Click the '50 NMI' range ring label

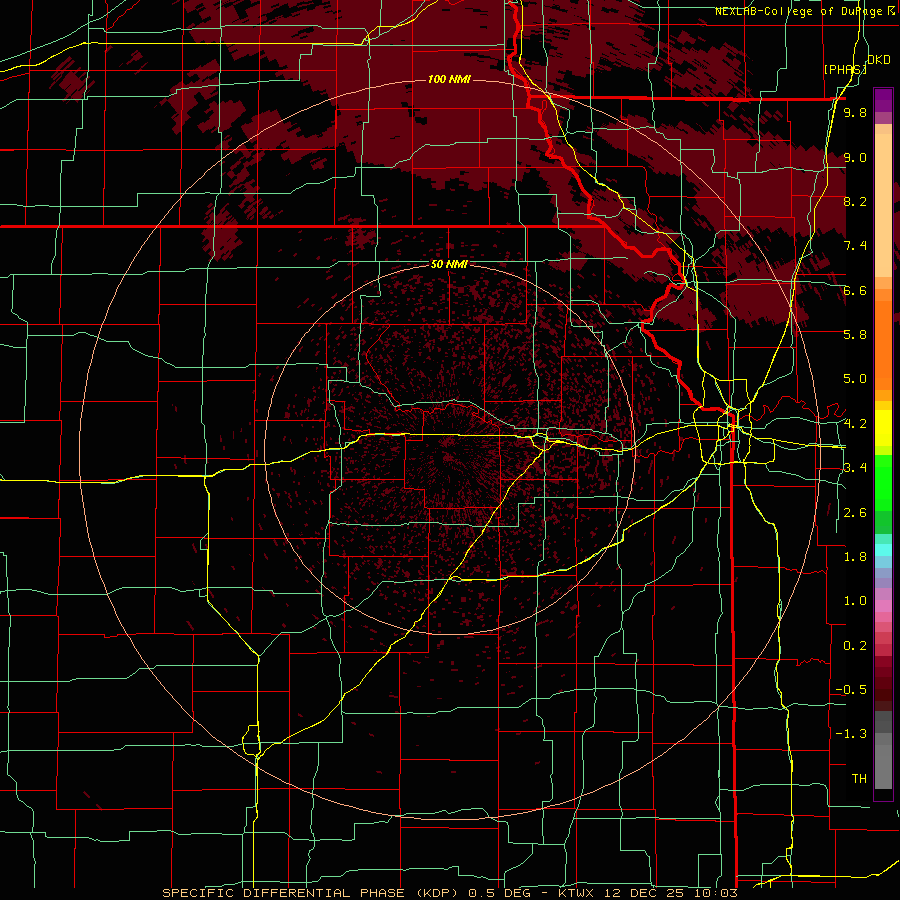click(x=449, y=264)
